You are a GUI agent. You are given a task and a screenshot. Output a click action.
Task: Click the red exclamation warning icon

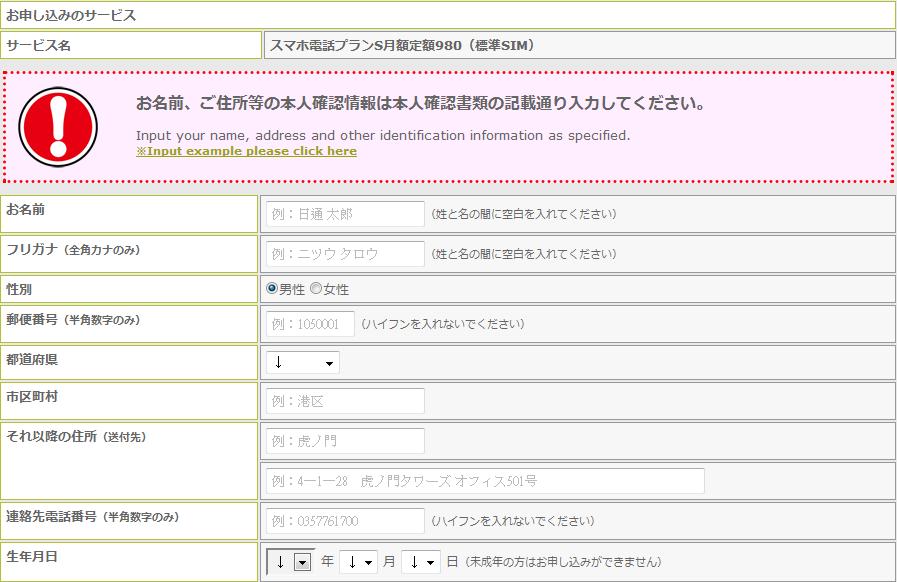[x=58, y=126]
